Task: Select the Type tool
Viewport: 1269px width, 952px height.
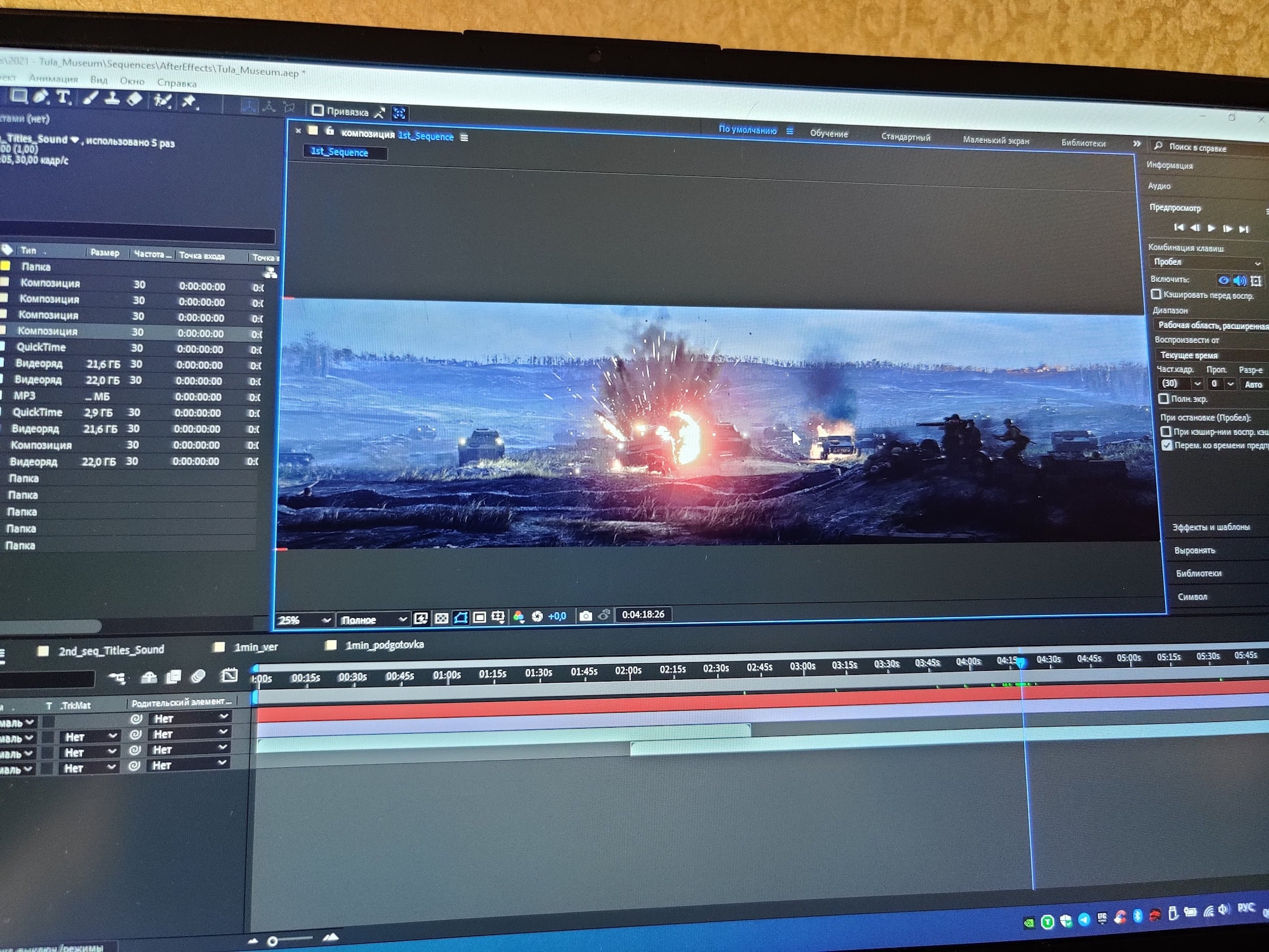Action: click(x=63, y=97)
